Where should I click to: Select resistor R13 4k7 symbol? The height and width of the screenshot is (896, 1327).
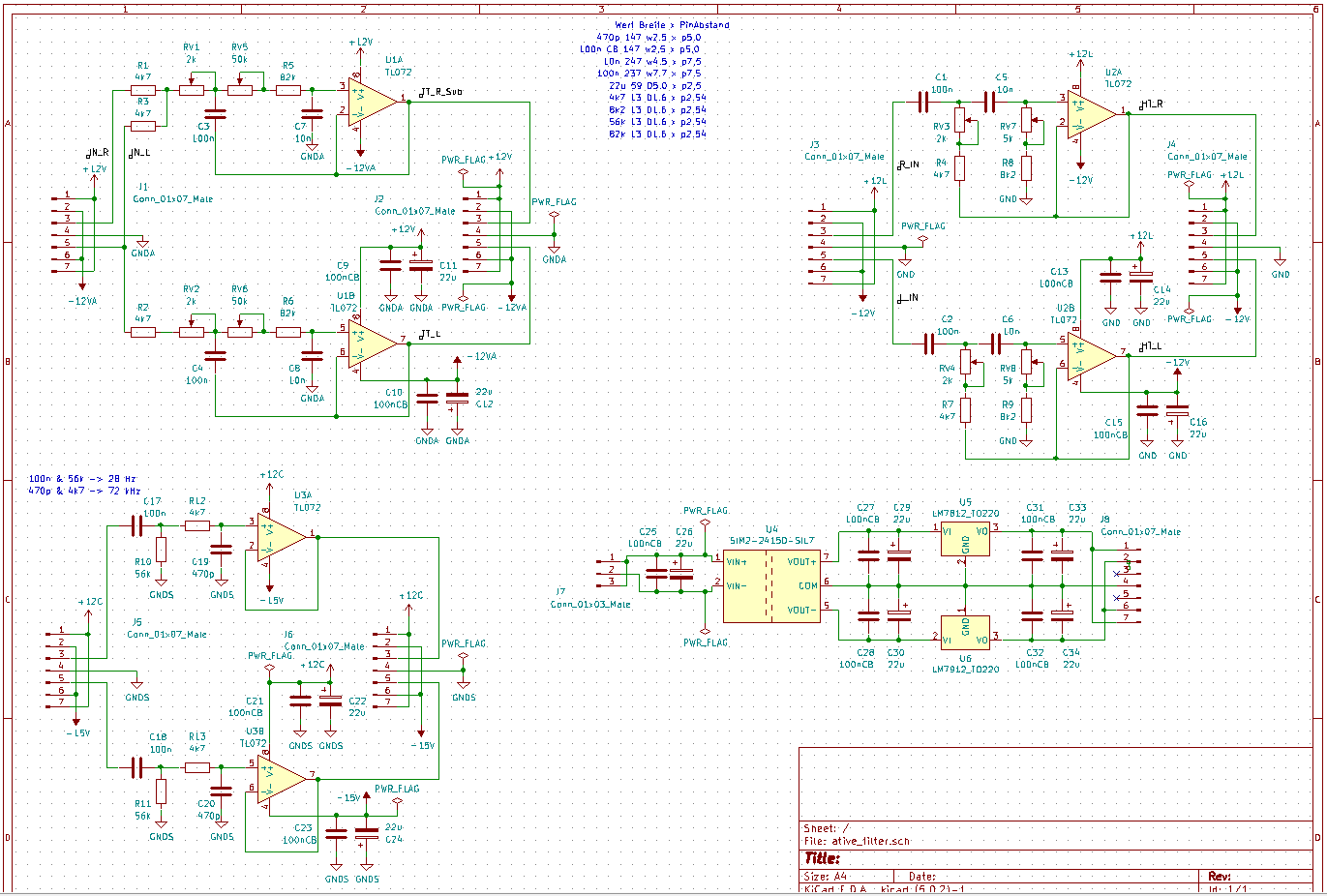(x=197, y=767)
